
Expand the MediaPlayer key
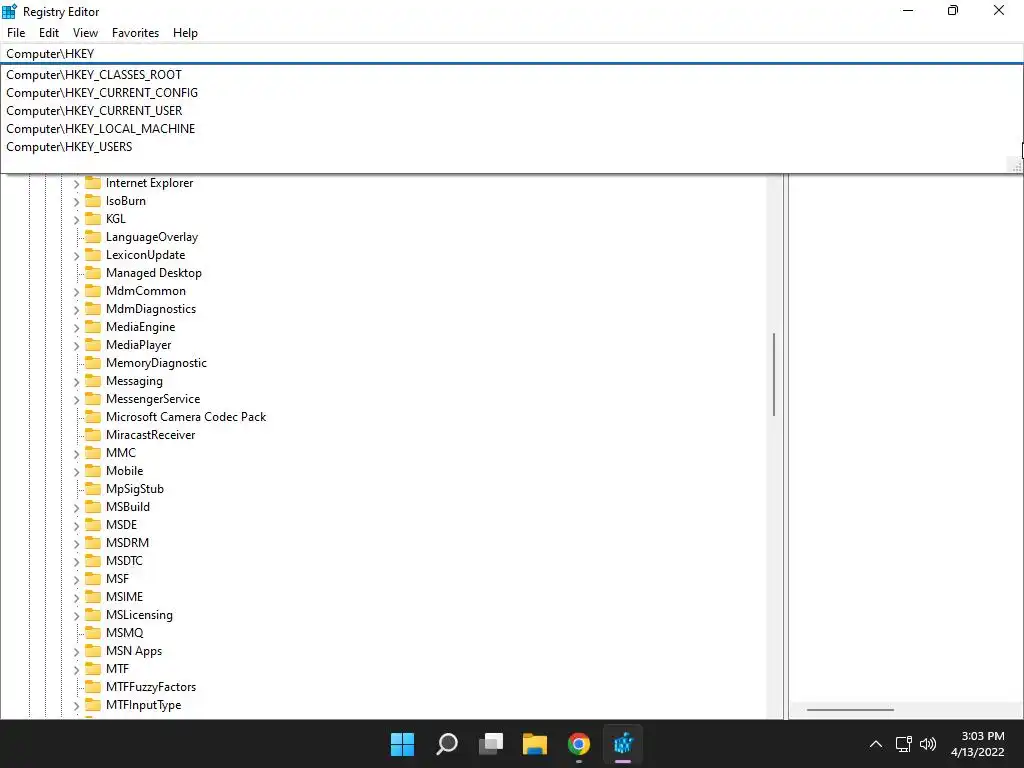[x=76, y=345]
